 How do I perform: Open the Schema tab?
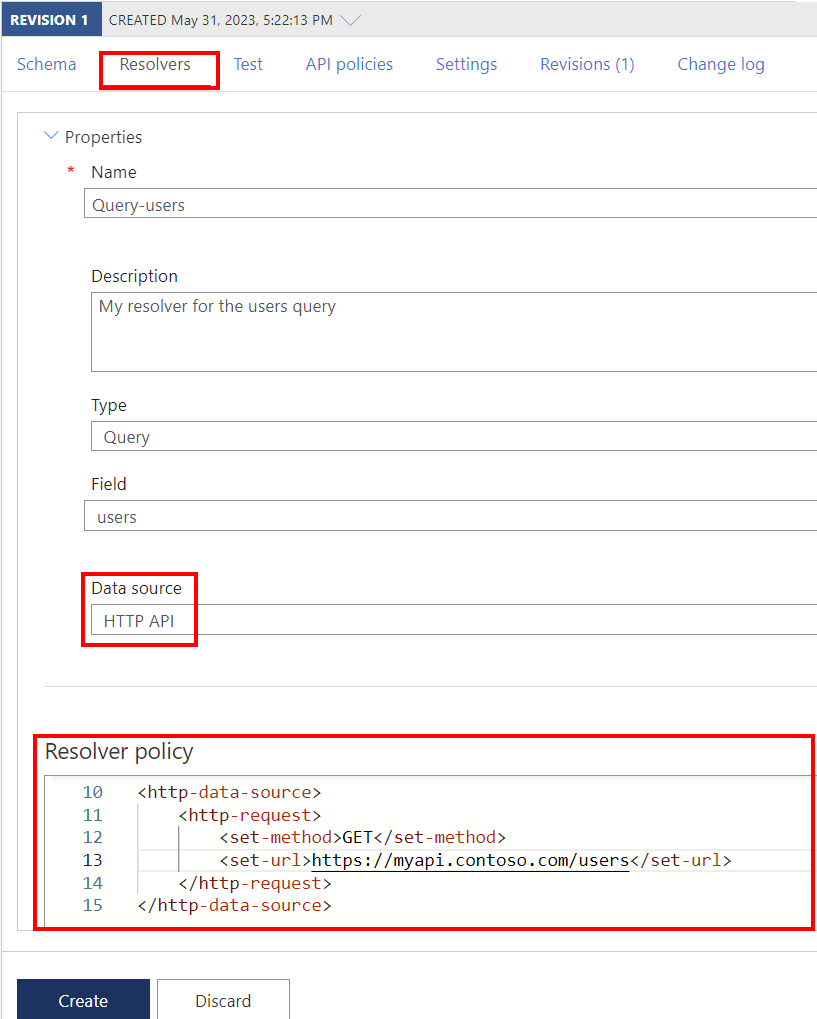pos(46,64)
